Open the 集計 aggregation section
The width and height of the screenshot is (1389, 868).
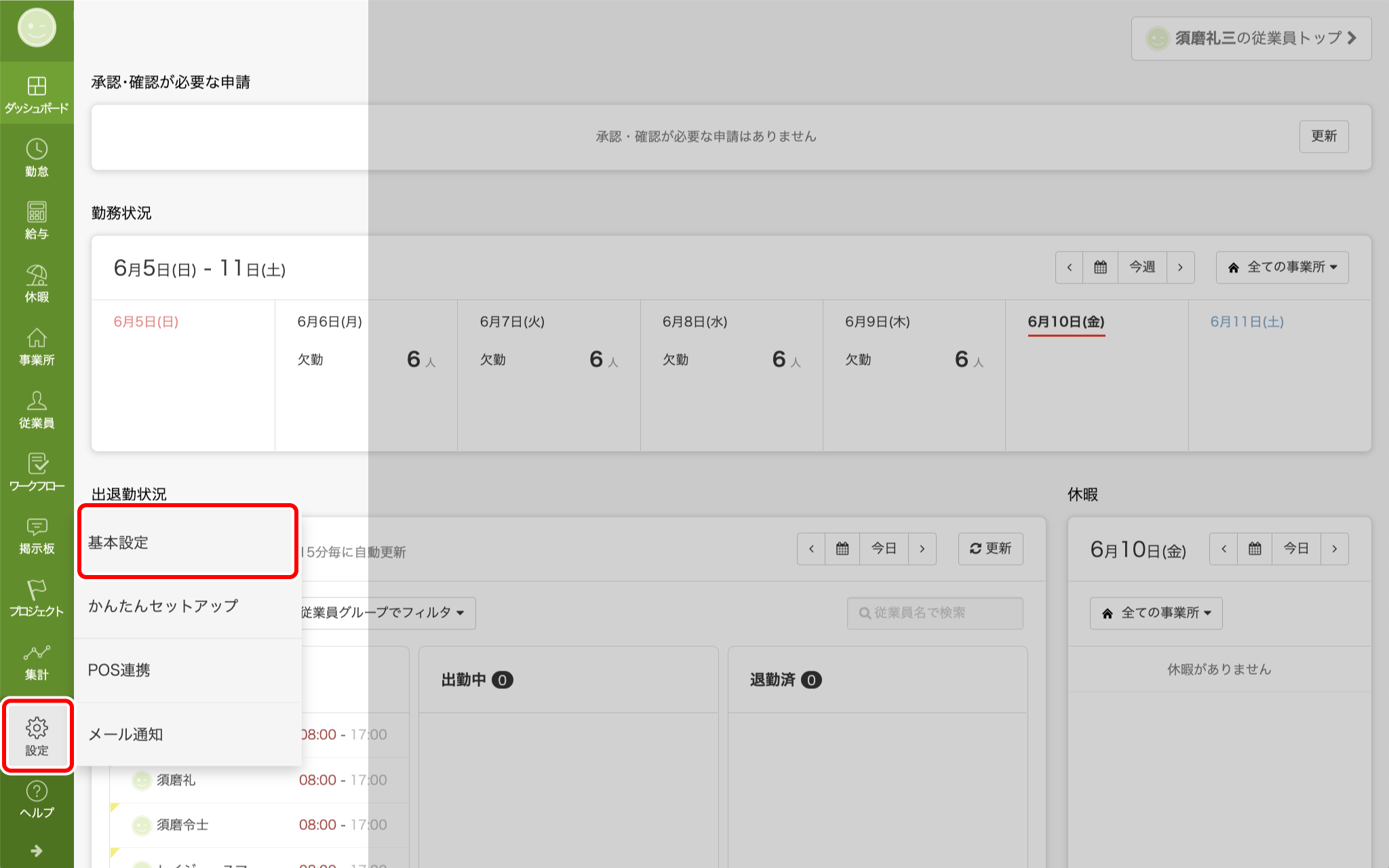[x=37, y=662]
